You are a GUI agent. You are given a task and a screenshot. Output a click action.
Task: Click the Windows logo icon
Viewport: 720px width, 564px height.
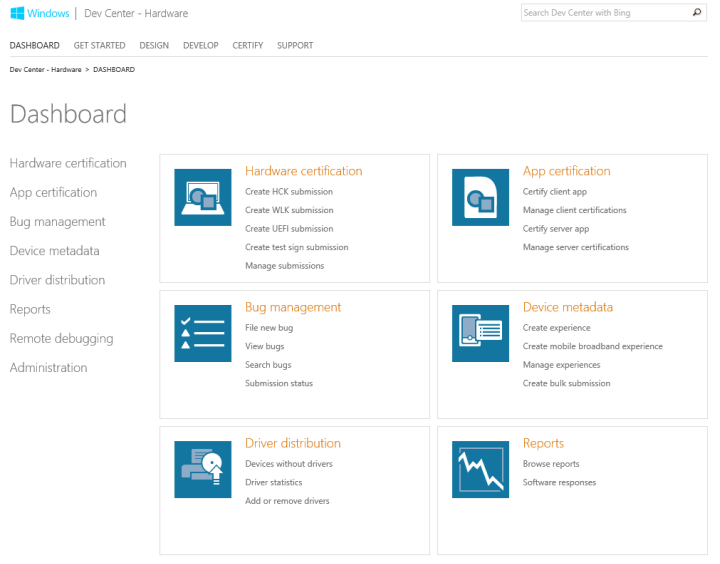[17, 13]
